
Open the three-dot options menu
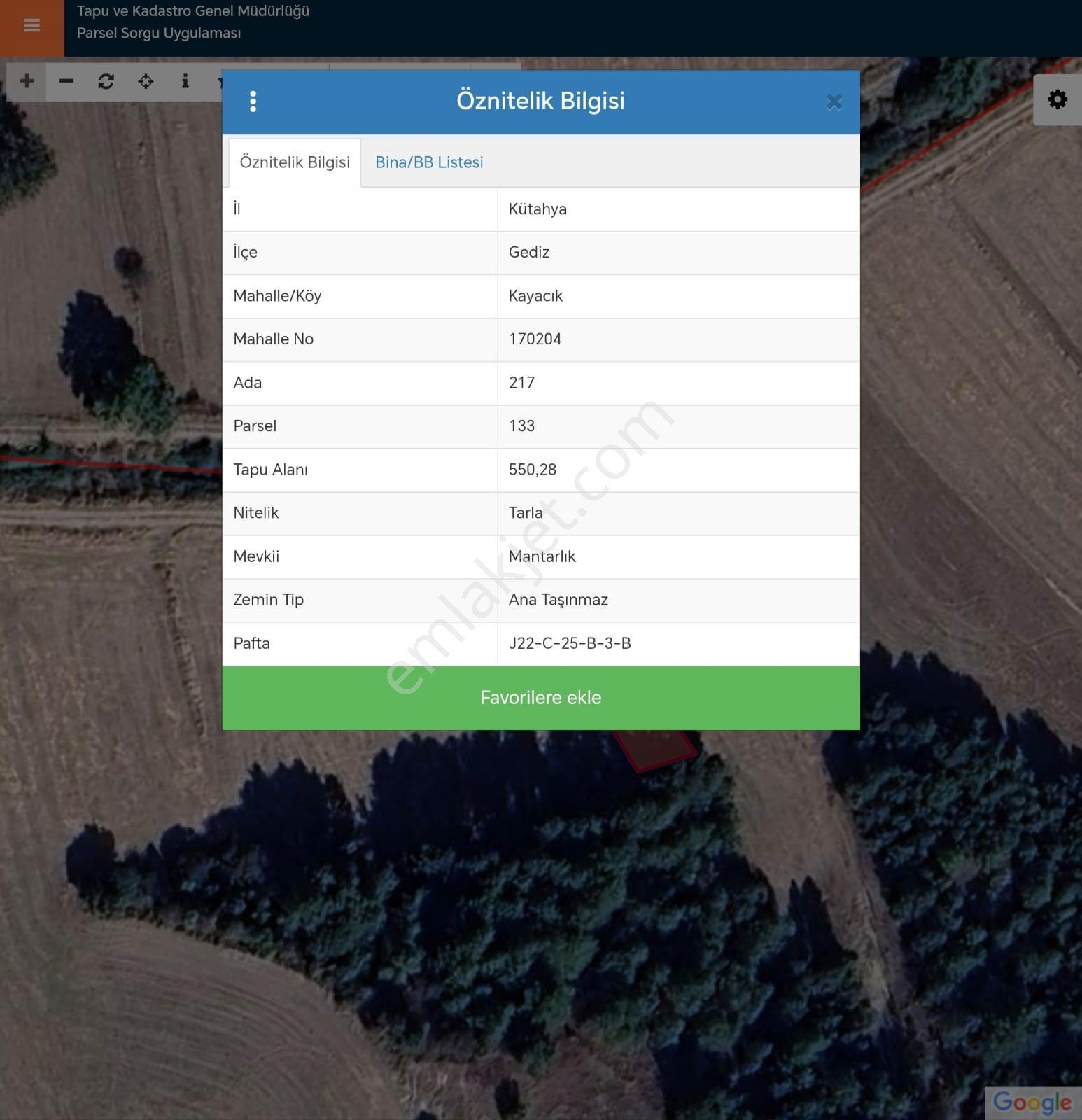[x=253, y=101]
